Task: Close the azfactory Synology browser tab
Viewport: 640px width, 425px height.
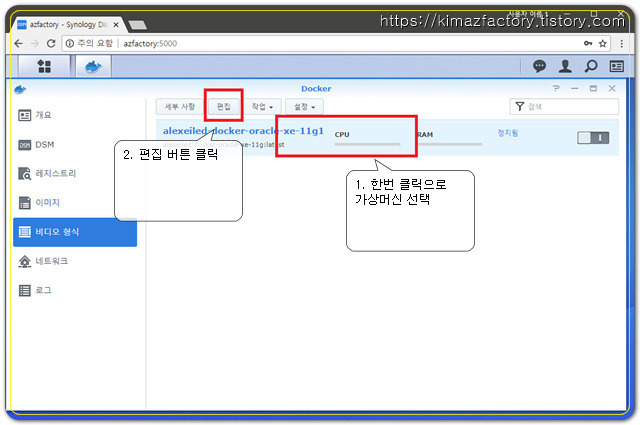Action: 116,25
